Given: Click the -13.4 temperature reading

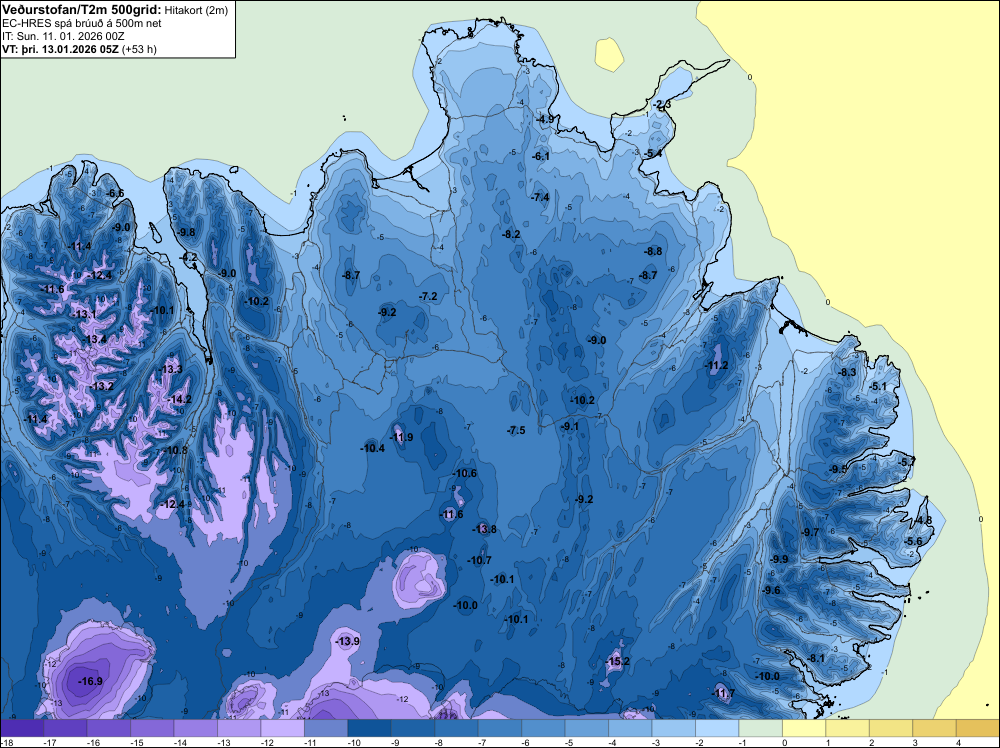Looking at the screenshot, I should [x=94, y=339].
